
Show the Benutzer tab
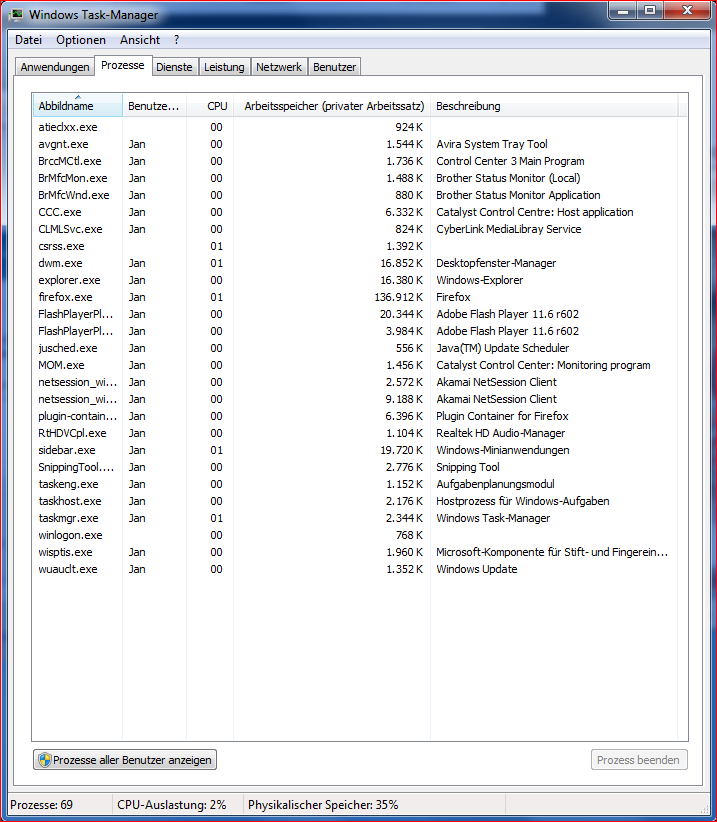tap(334, 67)
